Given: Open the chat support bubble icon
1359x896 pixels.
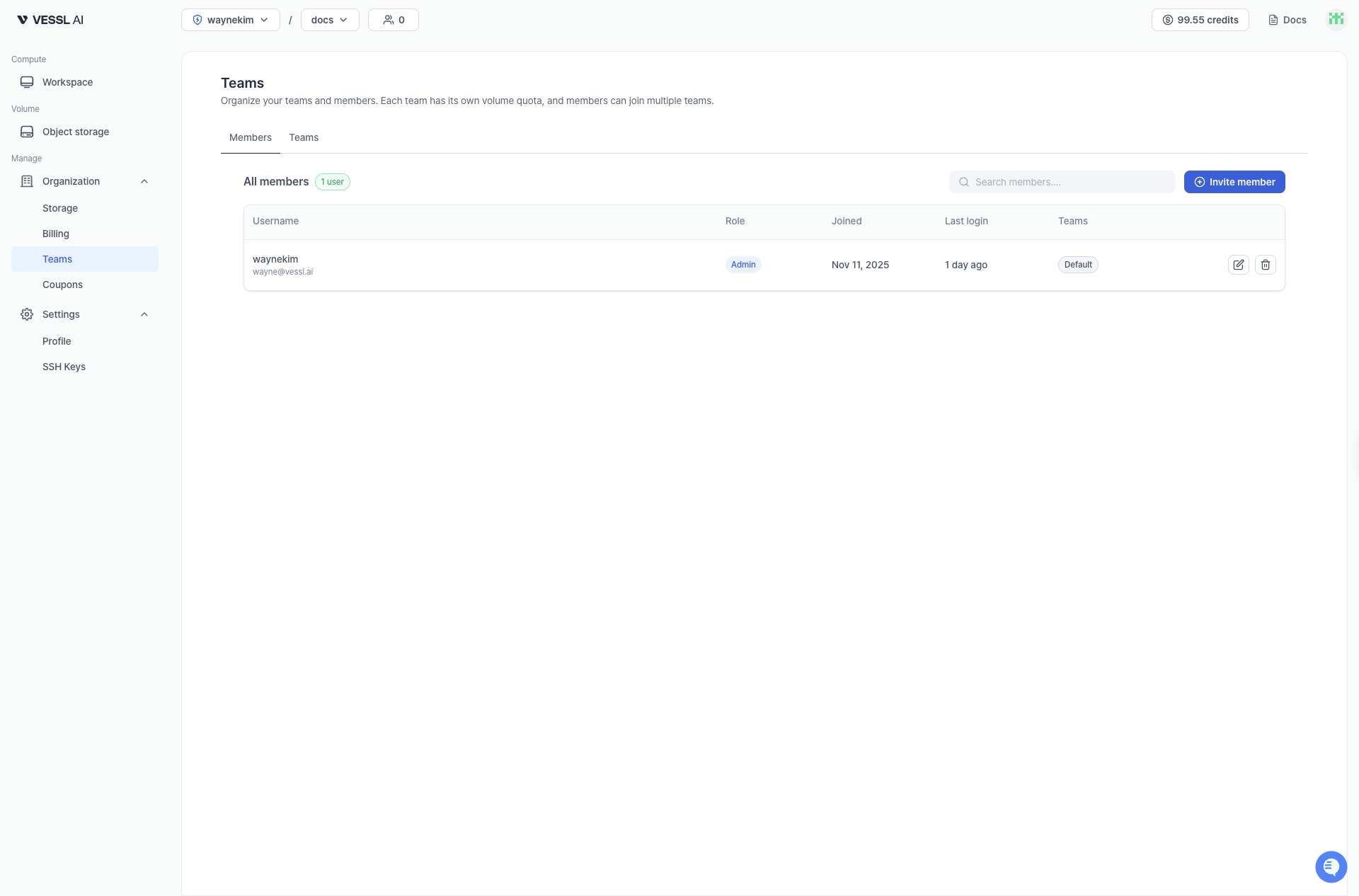Looking at the screenshot, I should (1331, 866).
